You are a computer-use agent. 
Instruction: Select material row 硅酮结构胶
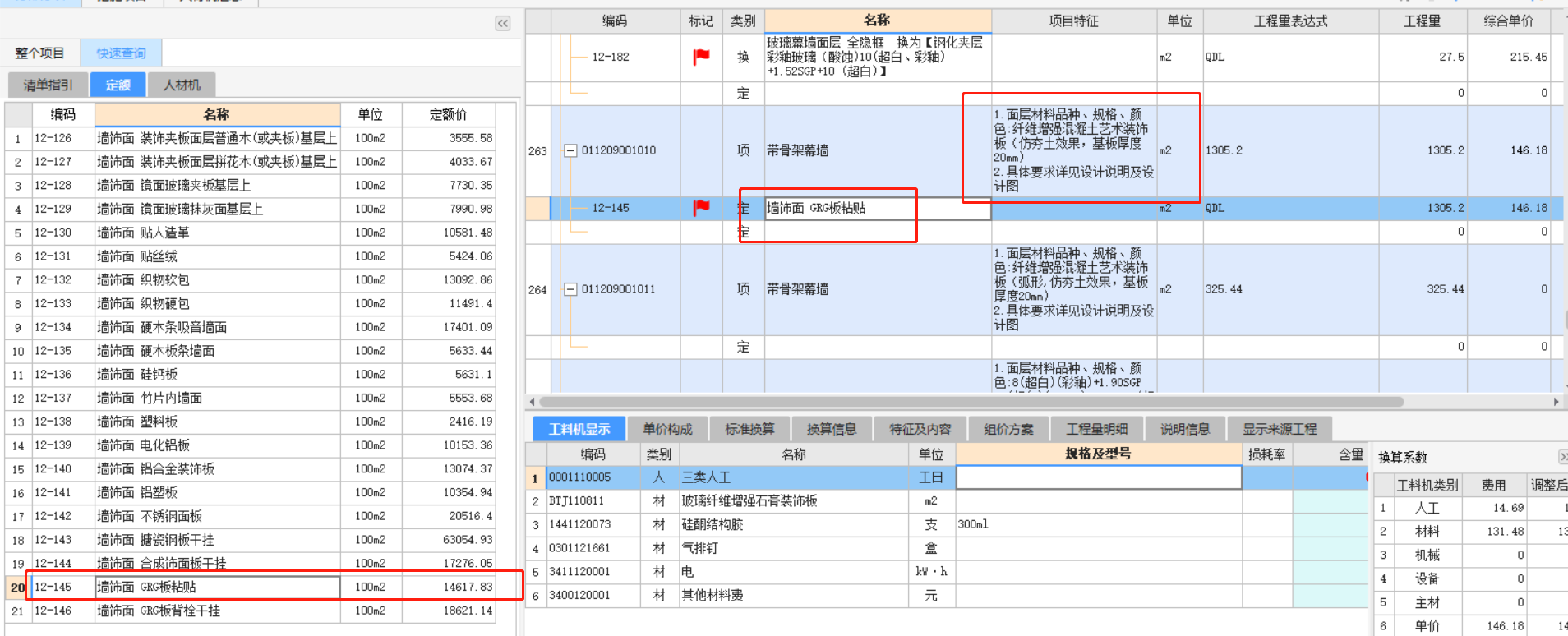(945, 524)
